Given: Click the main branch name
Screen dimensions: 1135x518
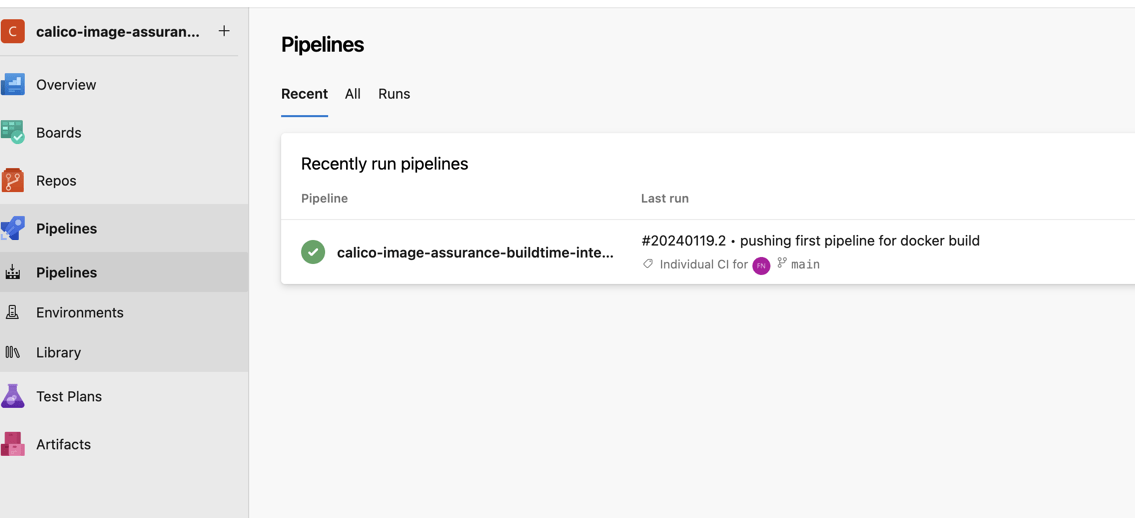Looking at the screenshot, I should point(805,265).
